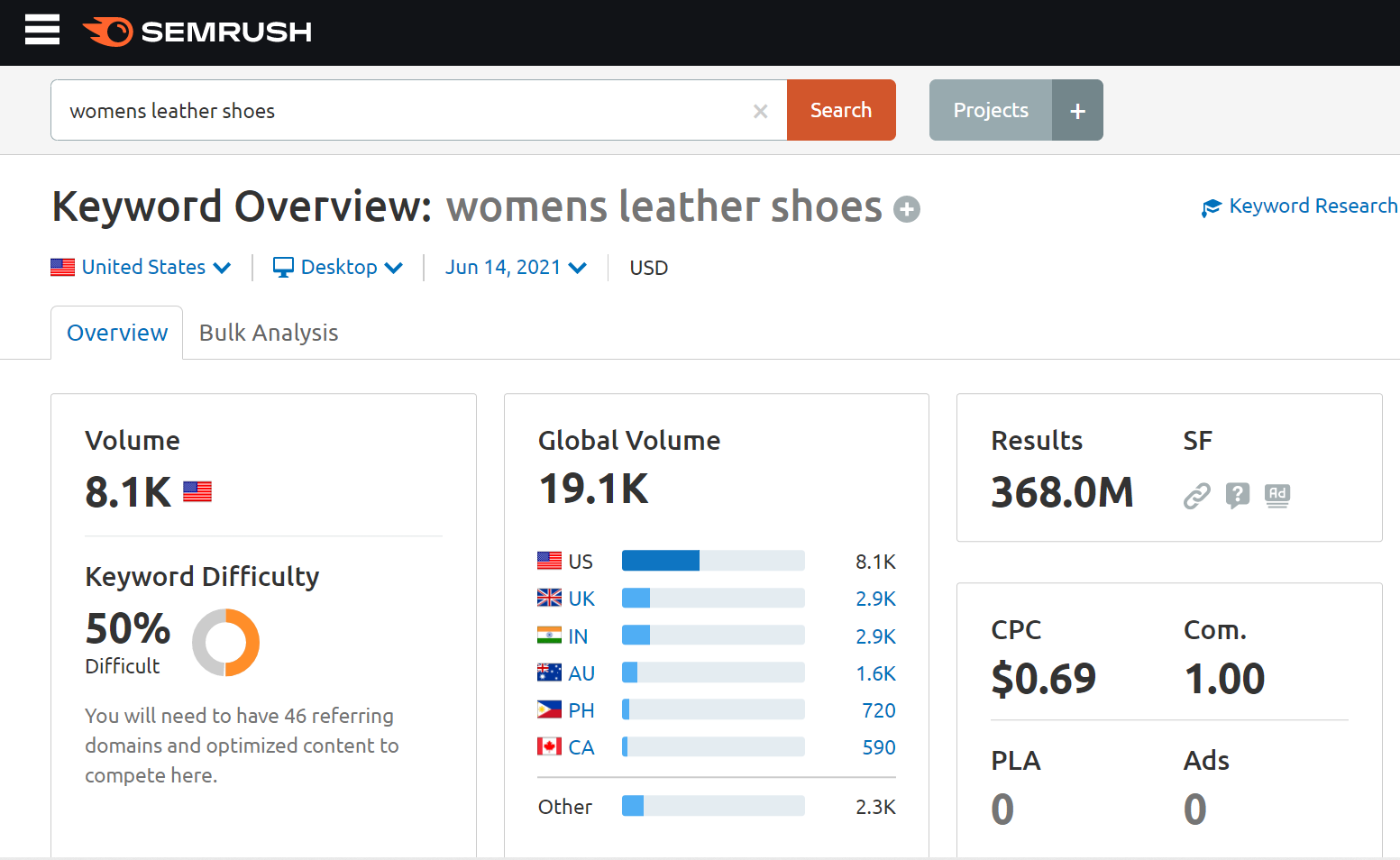
Task: Click the Ad SERP feature icon
Action: pos(1277,495)
